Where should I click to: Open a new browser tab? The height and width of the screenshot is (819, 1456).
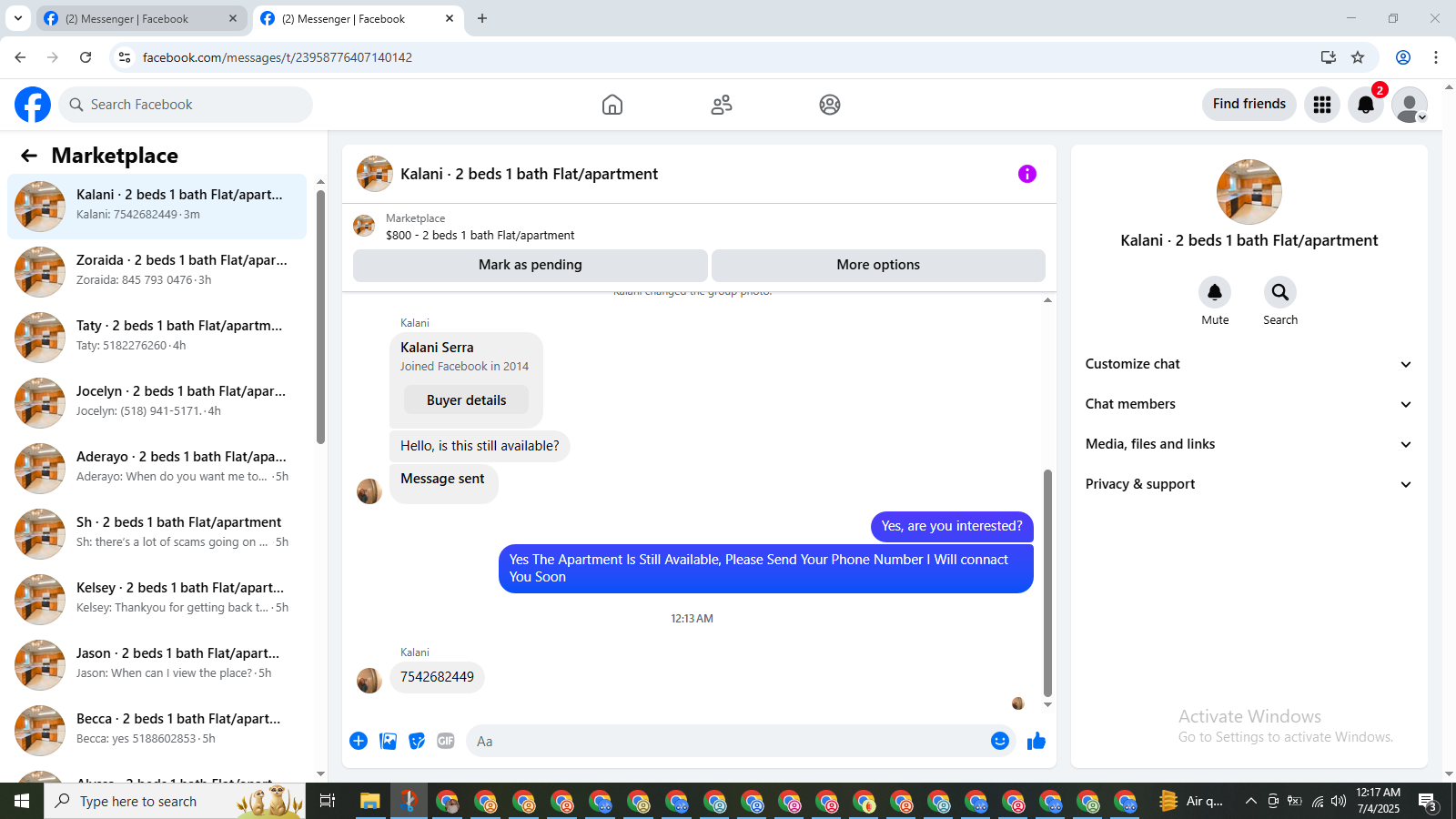tap(482, 18)
